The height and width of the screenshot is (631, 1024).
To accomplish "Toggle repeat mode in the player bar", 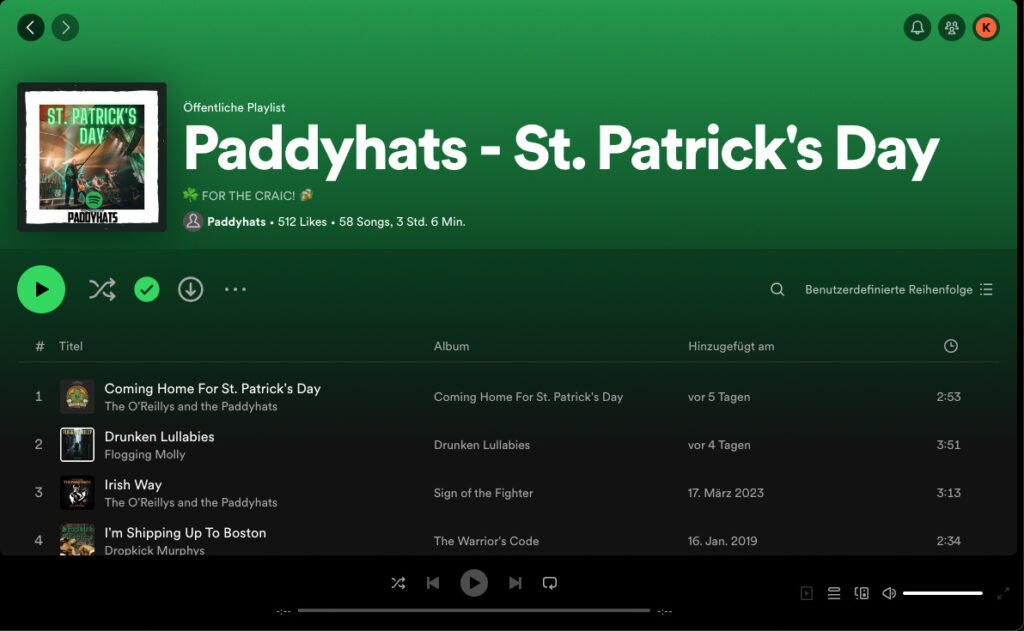I will 550,583.
